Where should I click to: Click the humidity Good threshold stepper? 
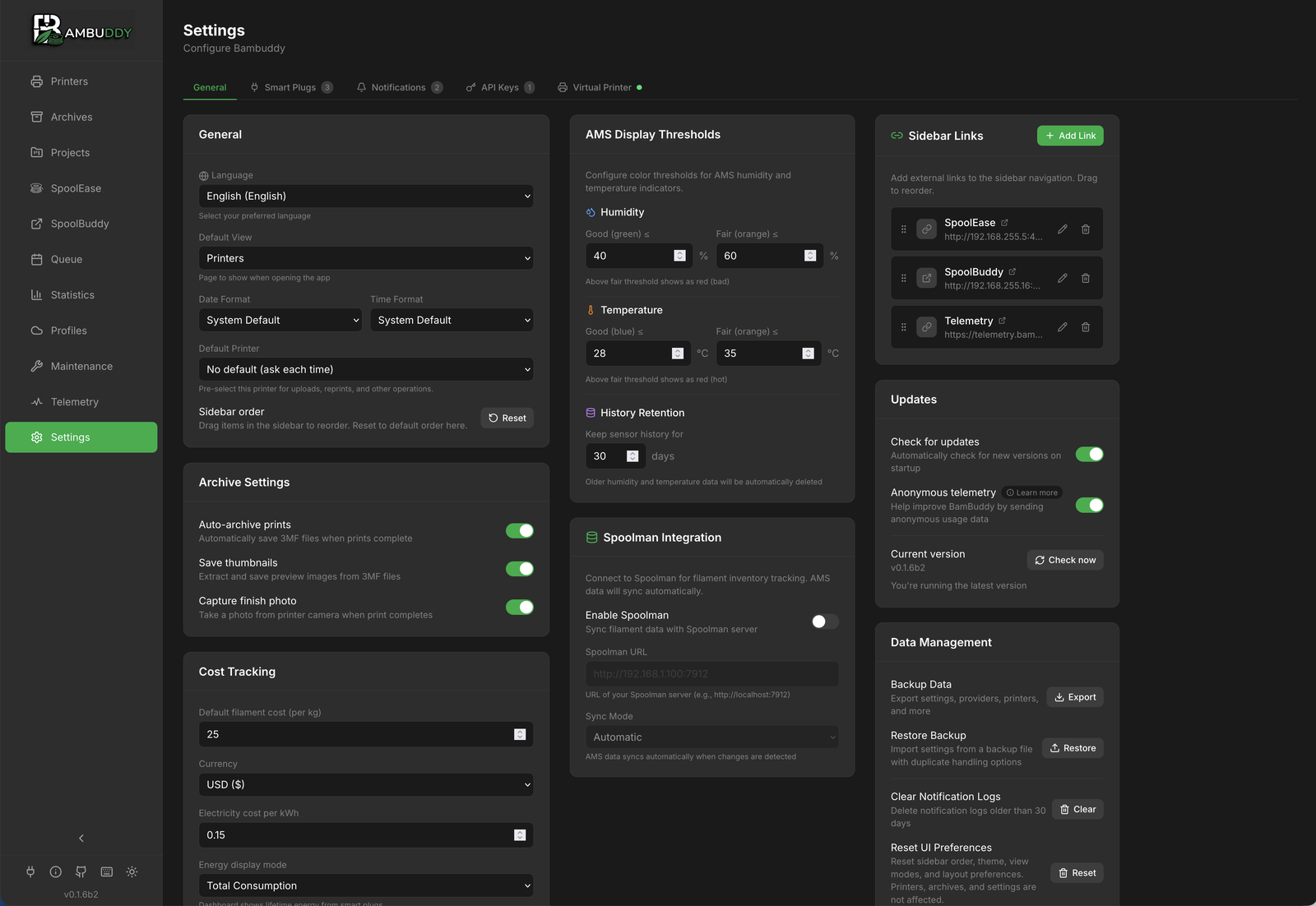679,256
